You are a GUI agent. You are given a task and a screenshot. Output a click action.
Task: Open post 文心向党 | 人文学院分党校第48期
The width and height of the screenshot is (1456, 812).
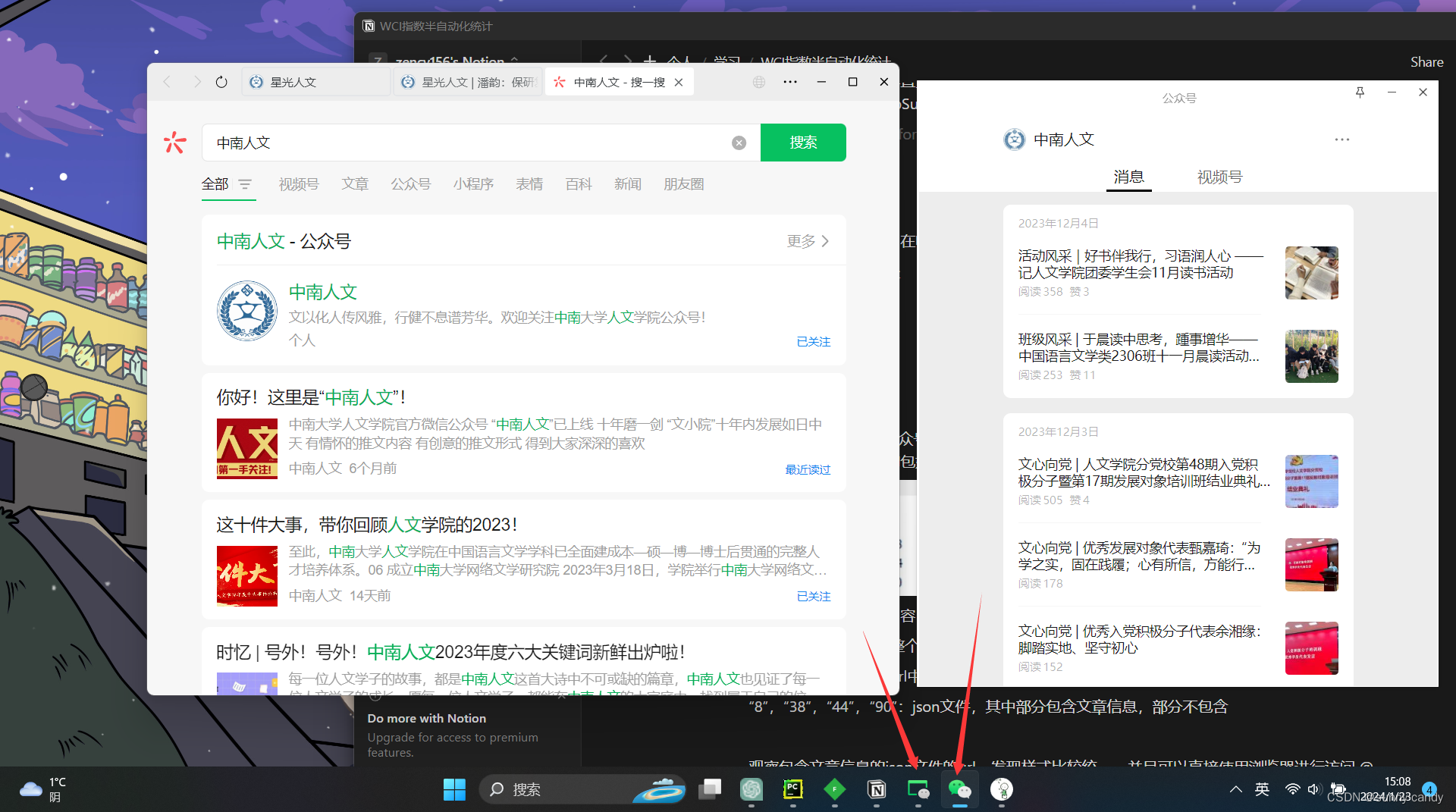pyautogui.click(x=1144, y=472)
